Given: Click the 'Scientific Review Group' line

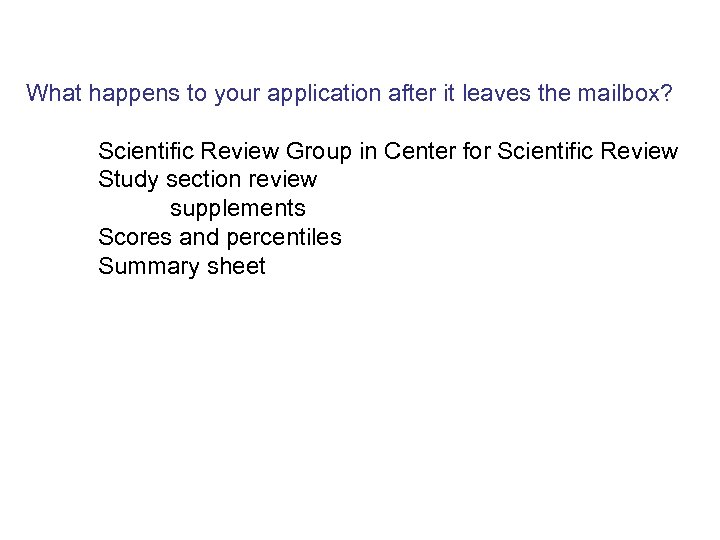Looking at the screenshot, I should pos(388,152).
